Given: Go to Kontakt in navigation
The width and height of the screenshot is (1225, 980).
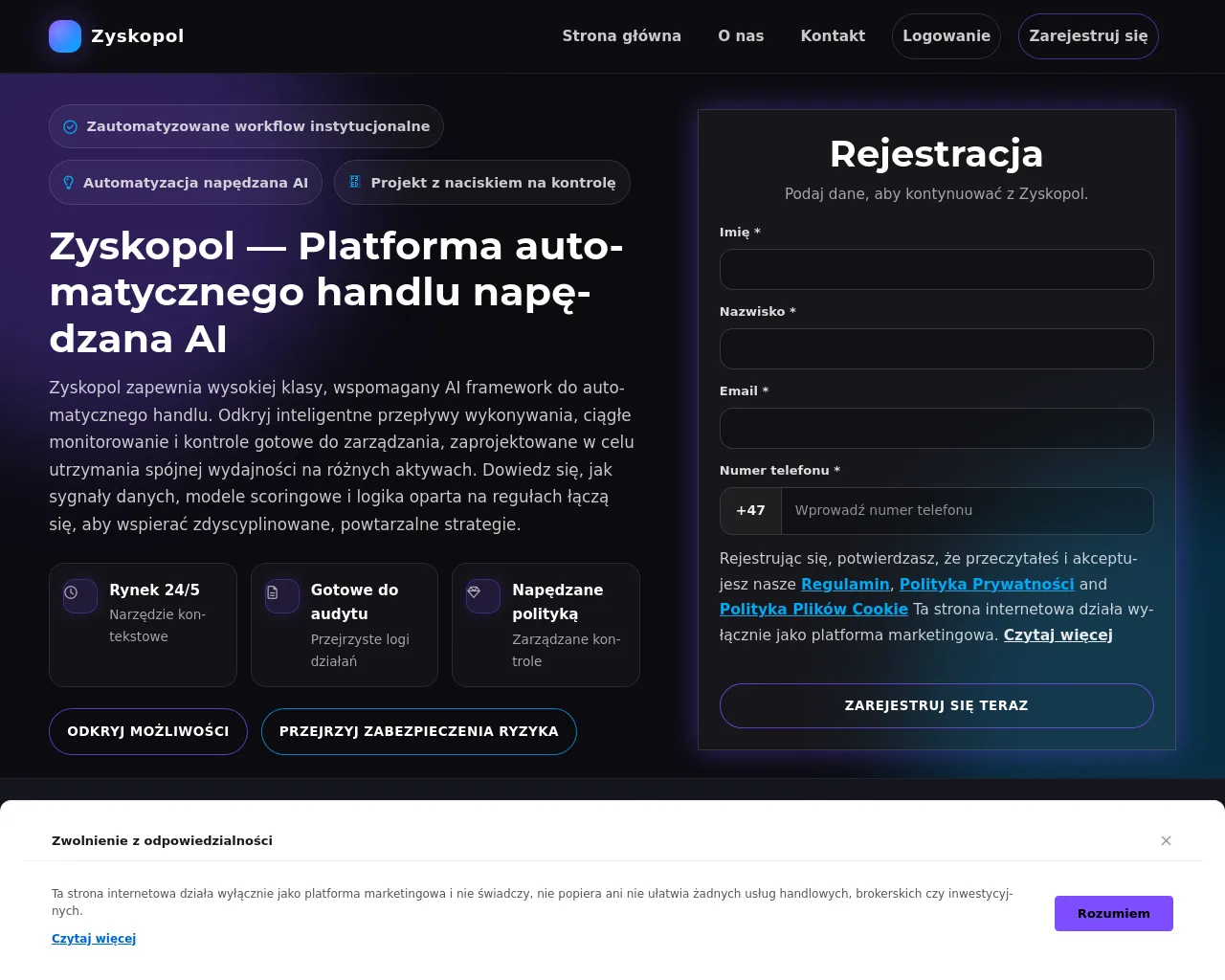Looking at the screenshot, I should coord(833,36).
